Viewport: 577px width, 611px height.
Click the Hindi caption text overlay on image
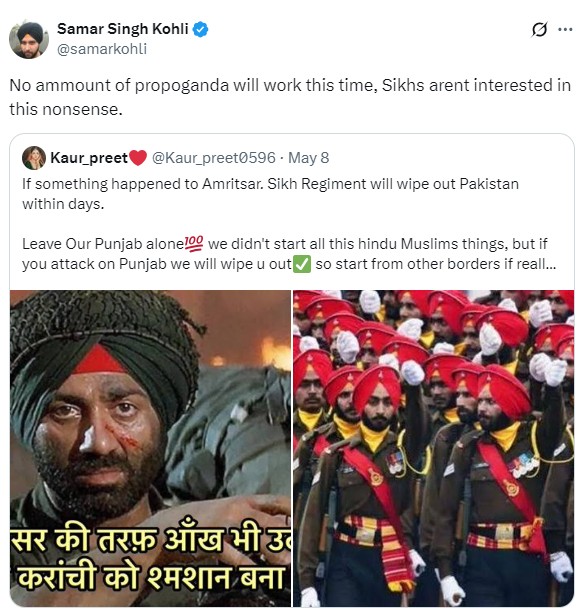pyautogui.click(x=150, y=558)
